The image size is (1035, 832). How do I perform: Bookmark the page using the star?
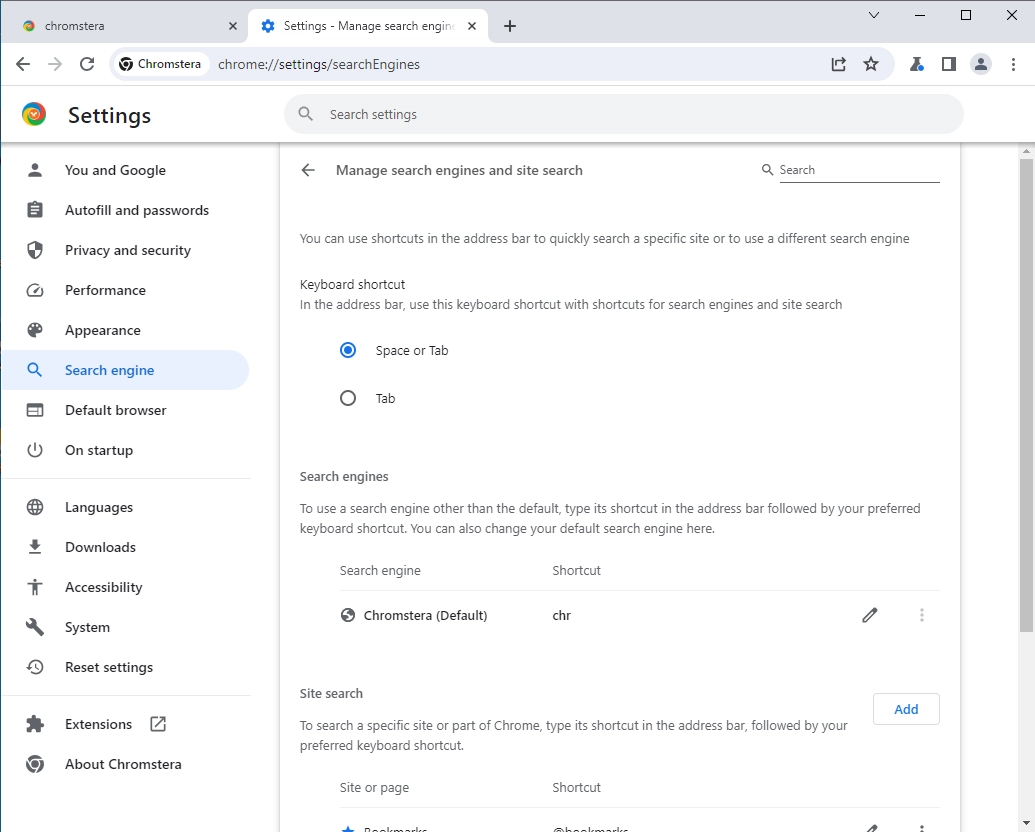[871, 63]
